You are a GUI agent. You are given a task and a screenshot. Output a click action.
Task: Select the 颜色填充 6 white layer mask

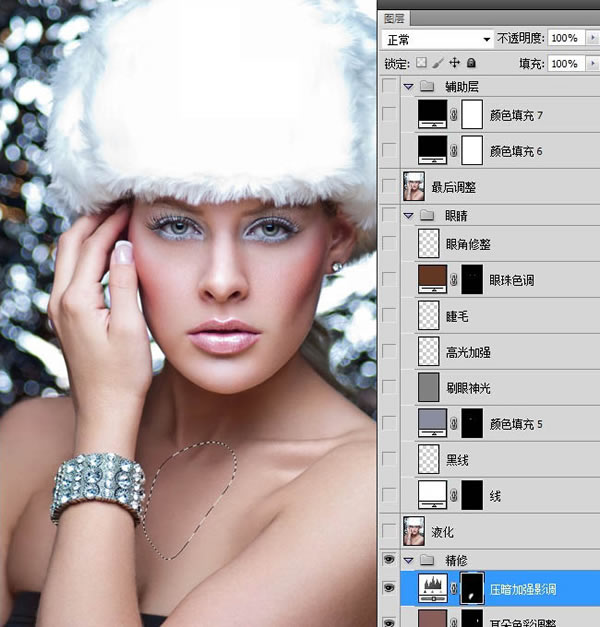[472, 150]
